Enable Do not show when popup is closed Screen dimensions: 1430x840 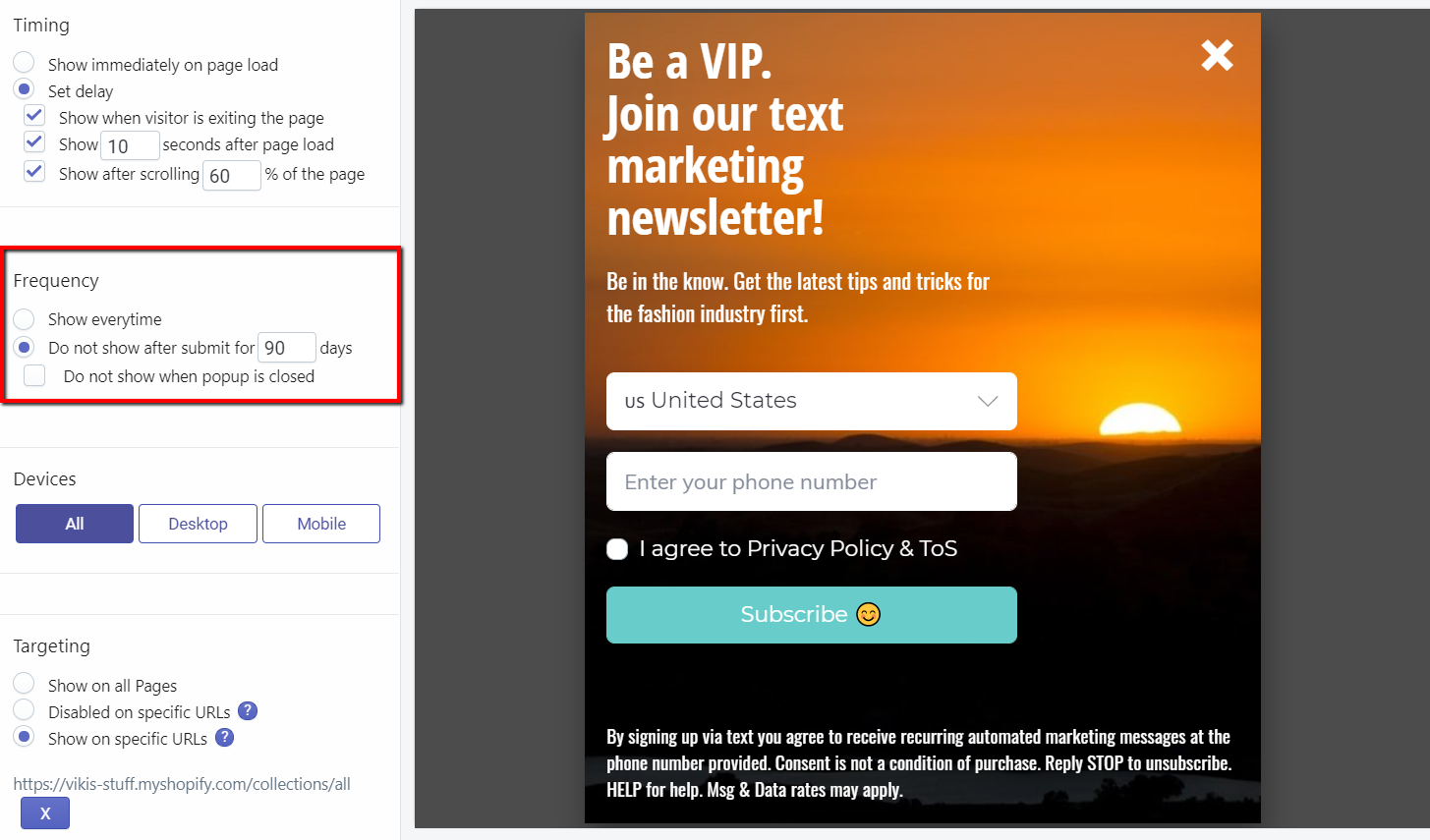(35, 376)
